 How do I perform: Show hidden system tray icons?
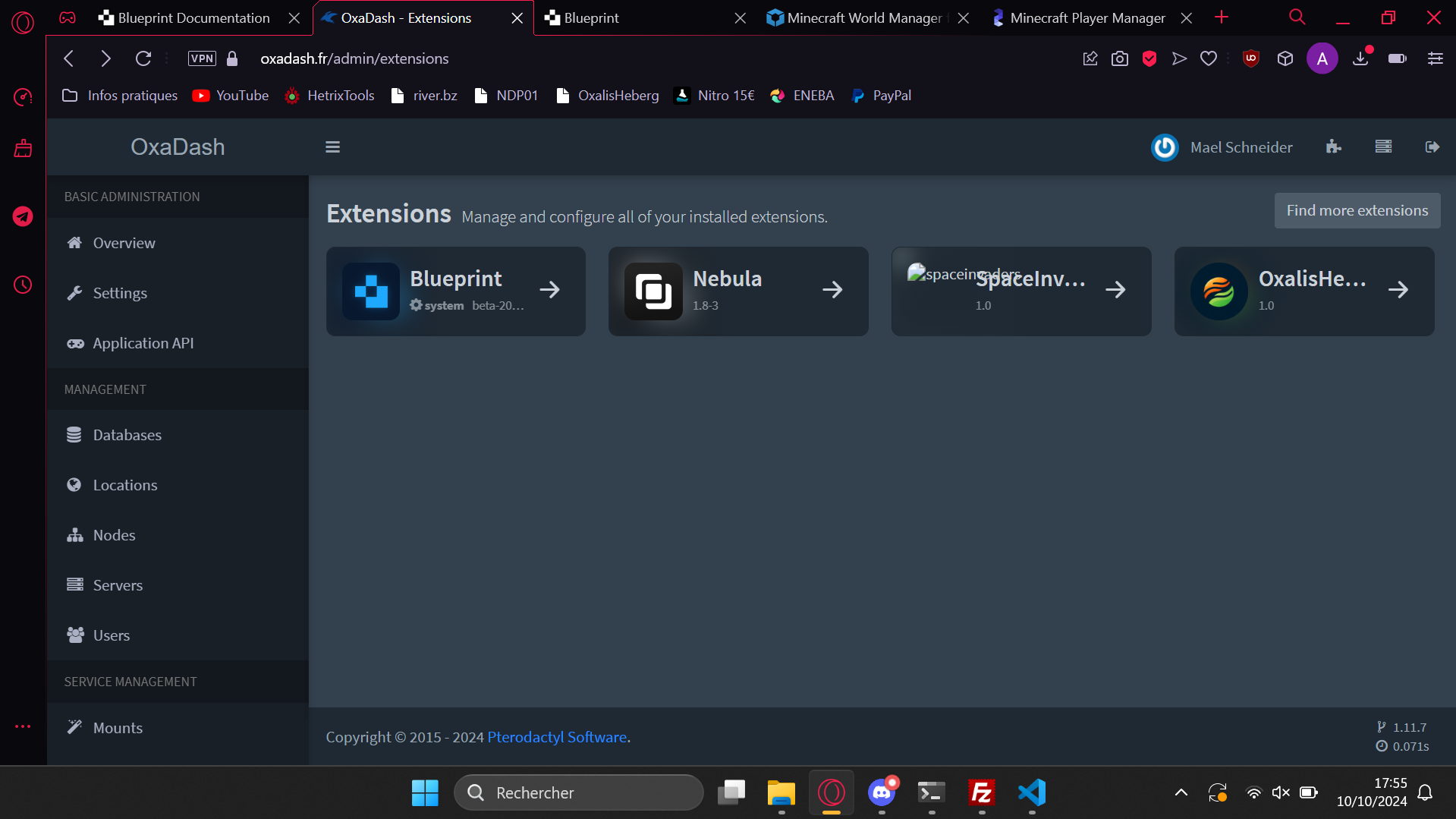point(1181,793)
